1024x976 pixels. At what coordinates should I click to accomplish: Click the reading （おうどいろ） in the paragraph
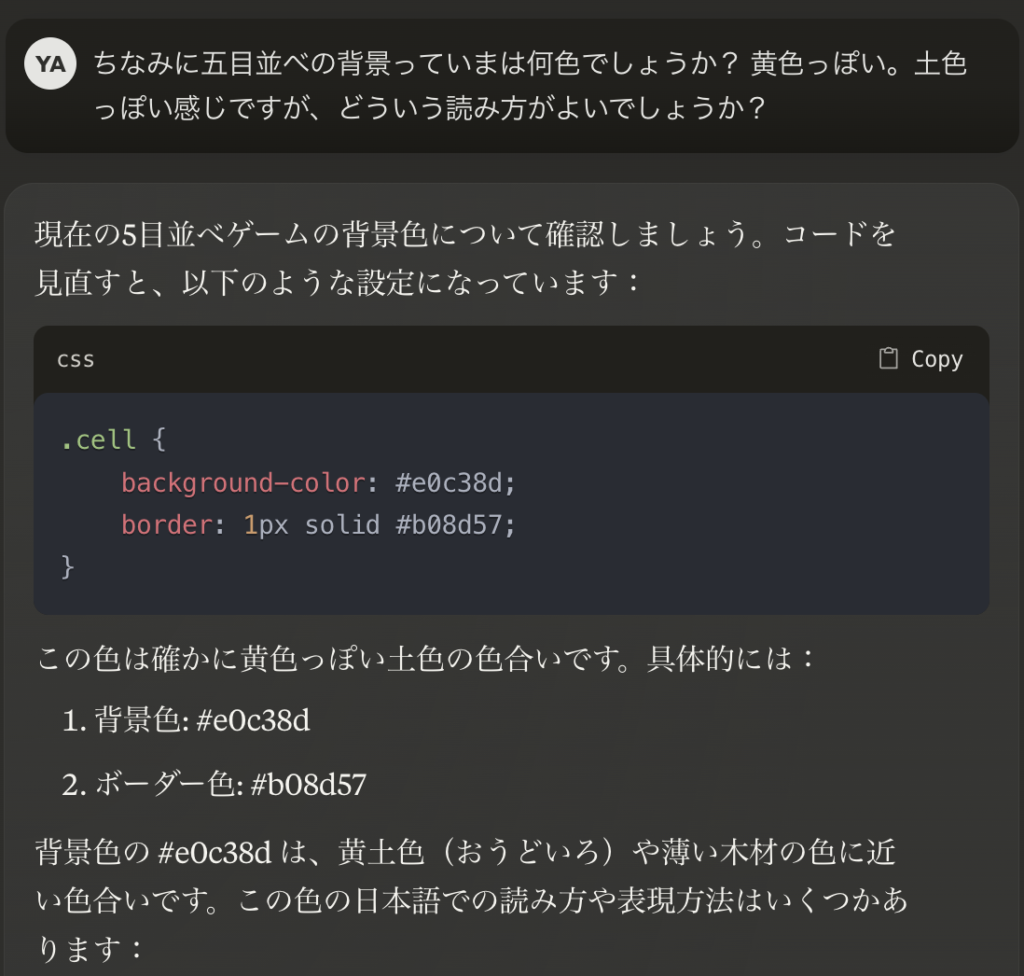[527, 853]
